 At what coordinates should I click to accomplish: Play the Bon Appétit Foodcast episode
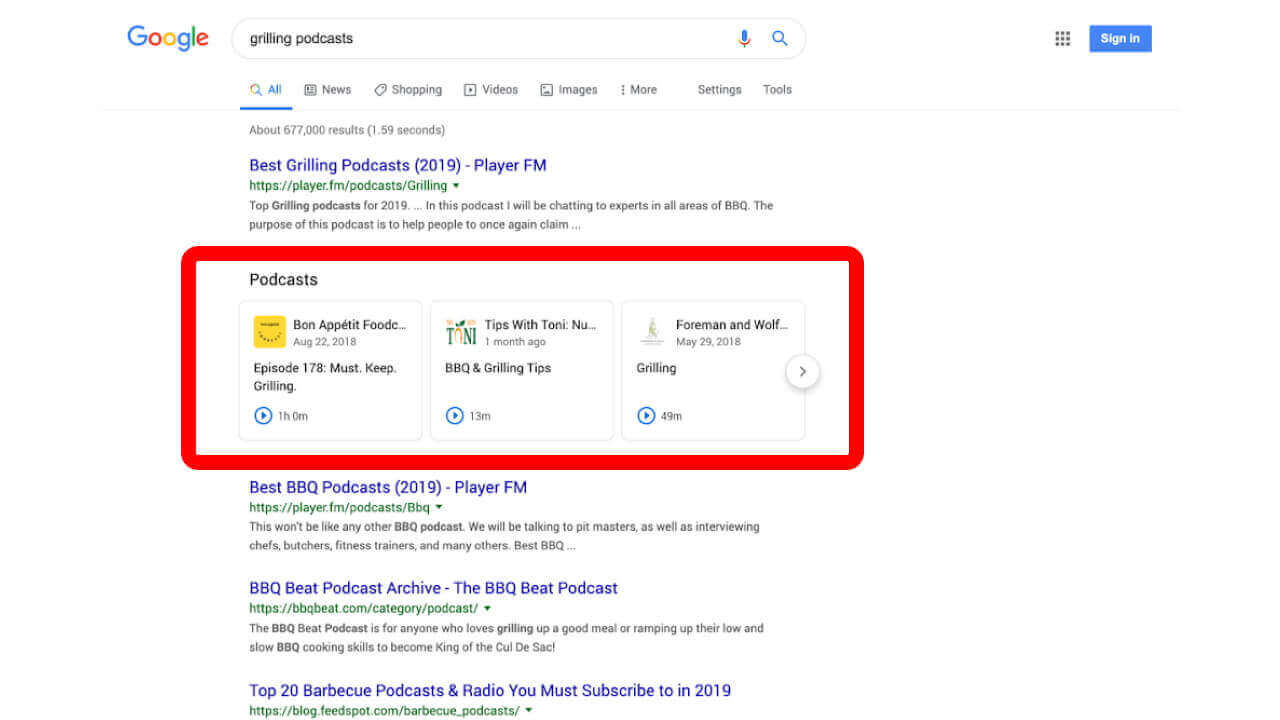point(263,415)
